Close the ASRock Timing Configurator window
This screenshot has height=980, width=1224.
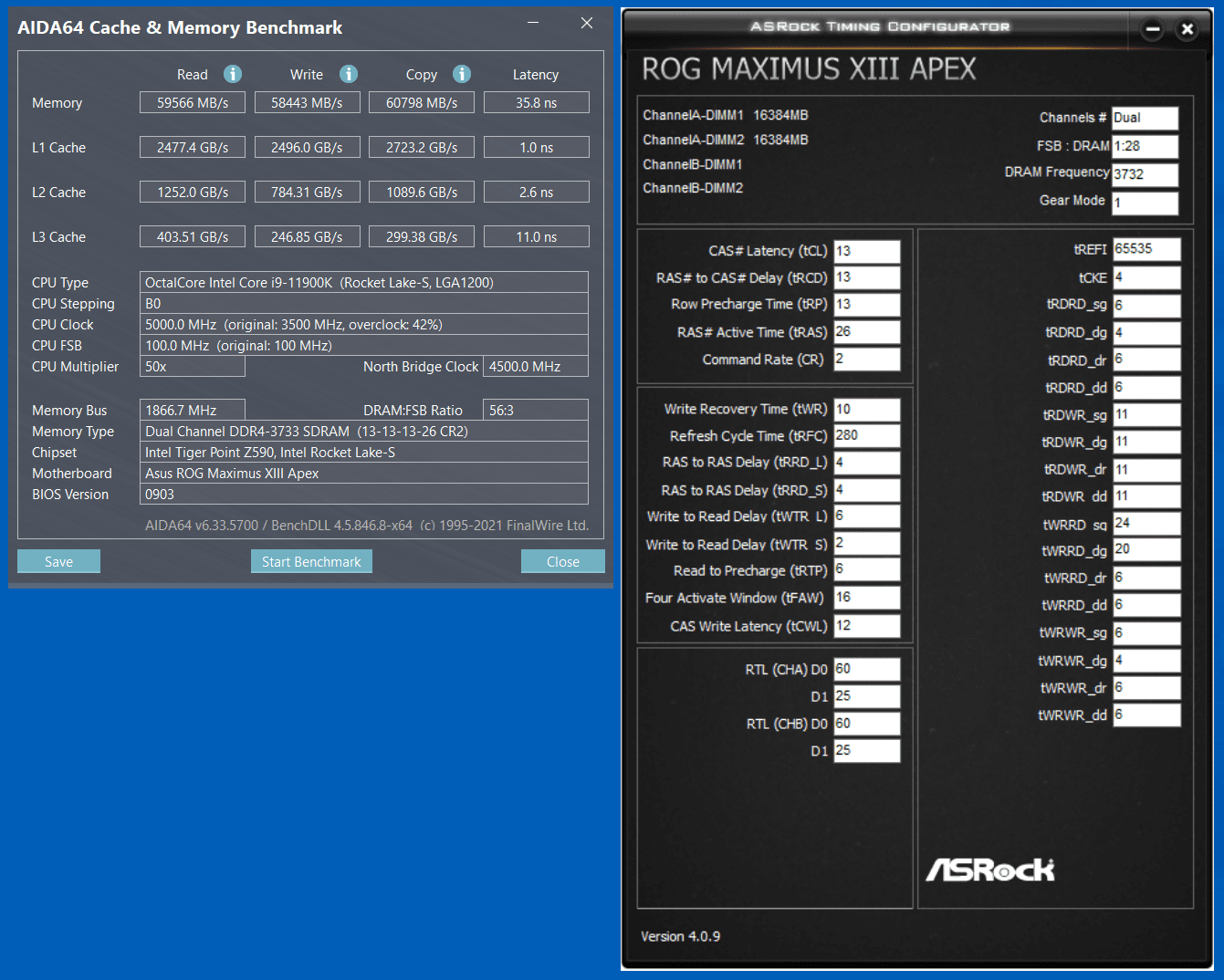(1187, 29)
